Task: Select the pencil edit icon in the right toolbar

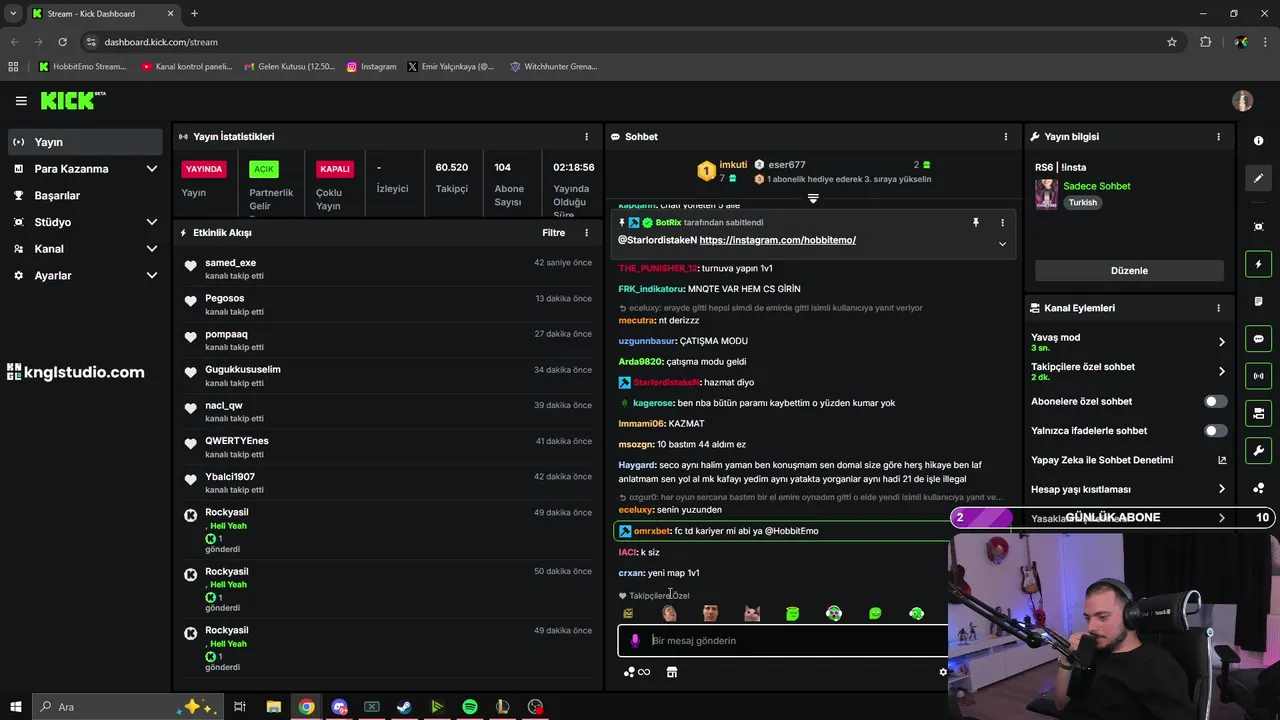Action: tap(1258, 178)
